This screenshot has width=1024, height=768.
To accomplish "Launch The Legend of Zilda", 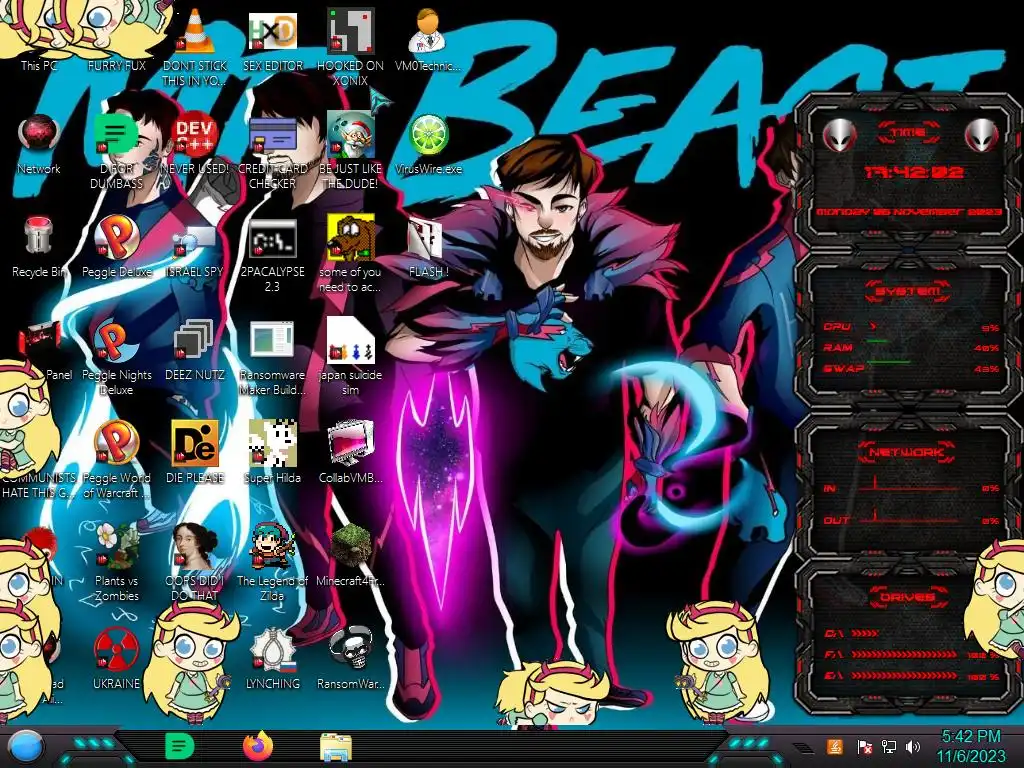I will [272, 546].
